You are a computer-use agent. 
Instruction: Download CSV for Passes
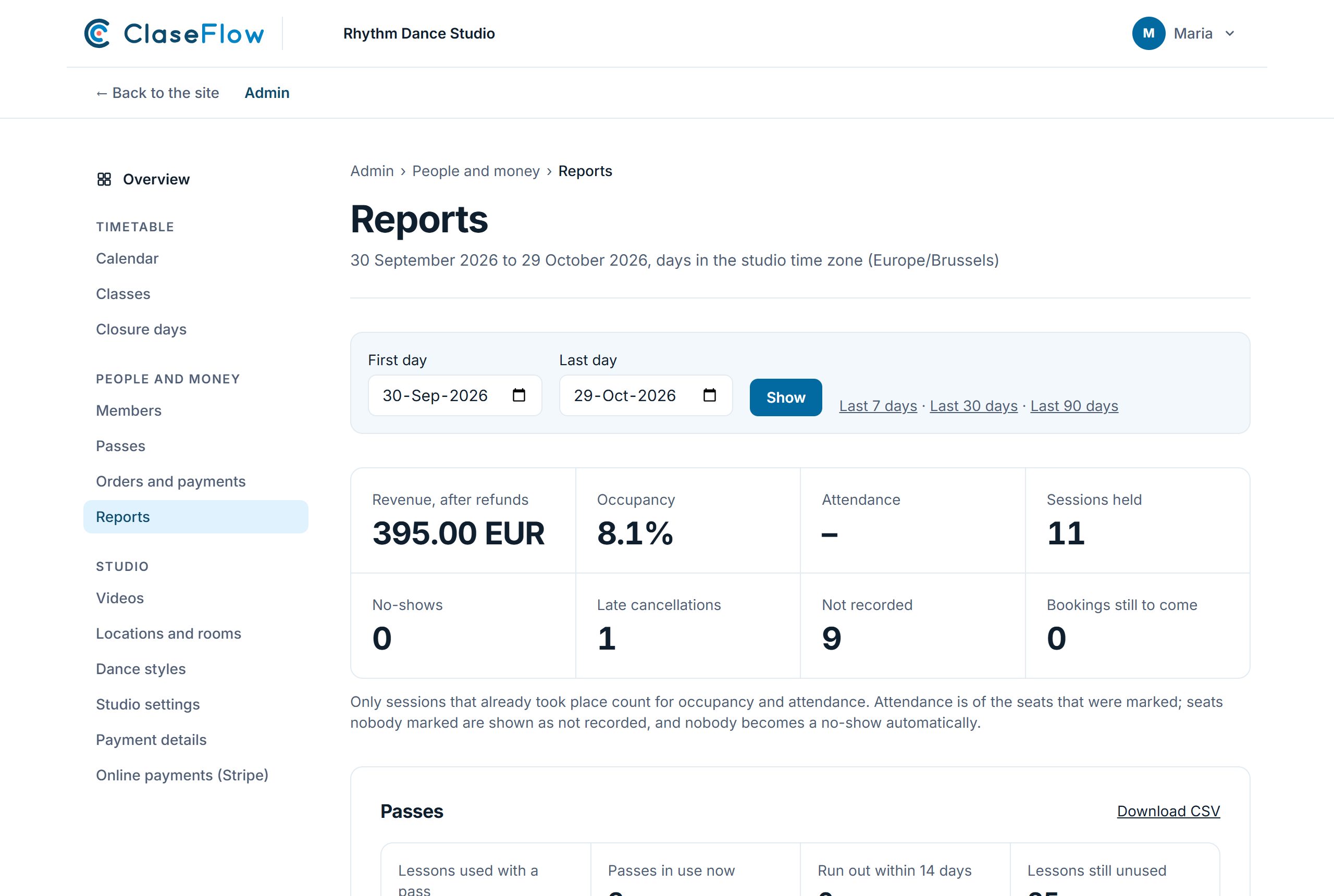coord(1168,811)
